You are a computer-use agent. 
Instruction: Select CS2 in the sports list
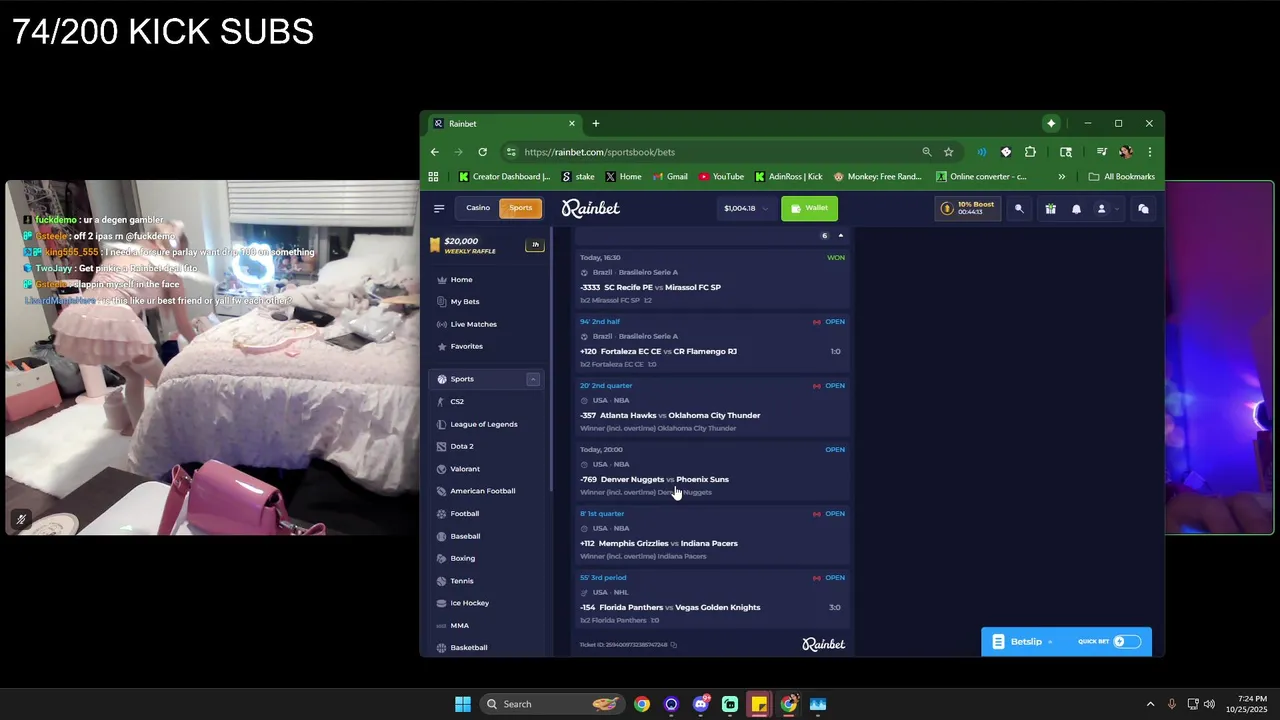(457, 402)
